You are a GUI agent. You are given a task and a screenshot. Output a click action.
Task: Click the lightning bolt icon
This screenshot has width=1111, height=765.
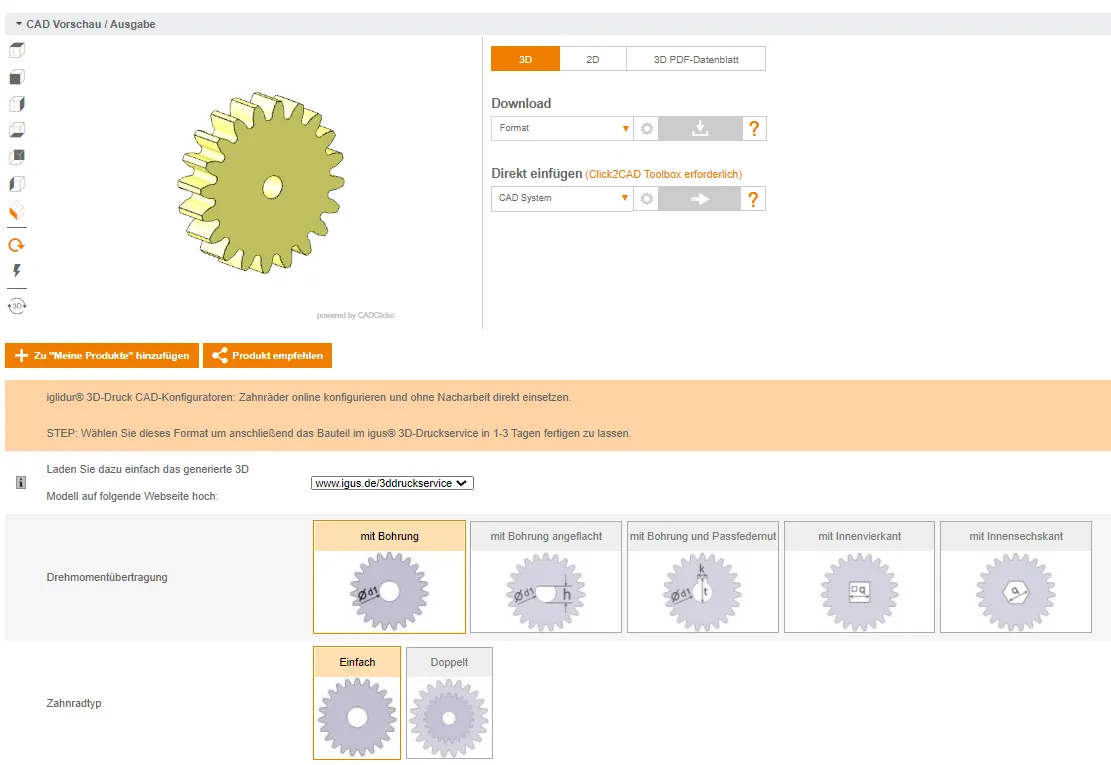point(17,271)
